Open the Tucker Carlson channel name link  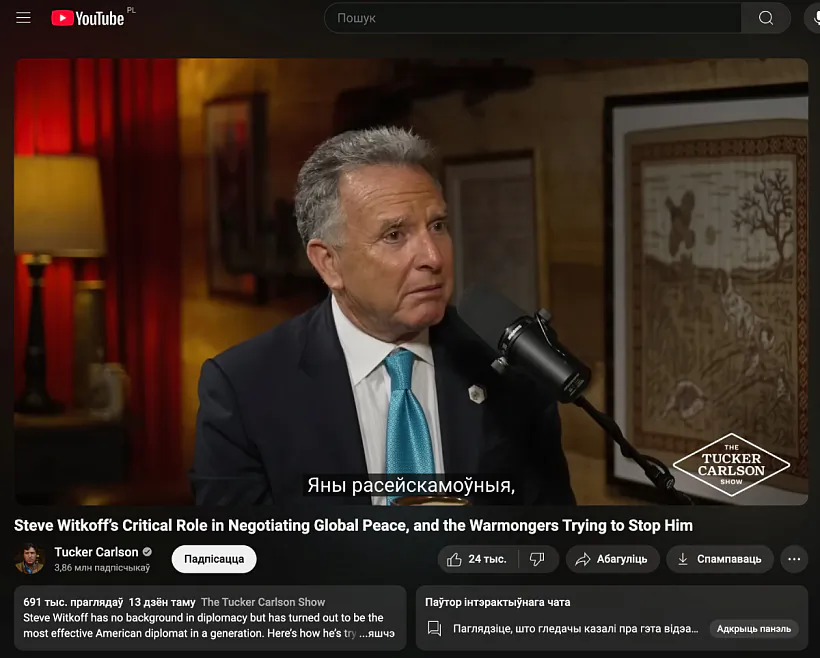tap(96, 552)
